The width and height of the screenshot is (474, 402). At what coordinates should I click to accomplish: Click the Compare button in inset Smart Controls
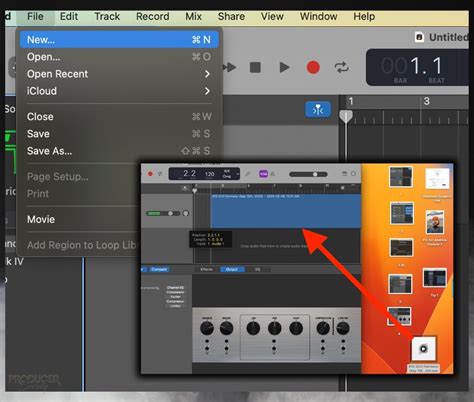tap(159, 269)
